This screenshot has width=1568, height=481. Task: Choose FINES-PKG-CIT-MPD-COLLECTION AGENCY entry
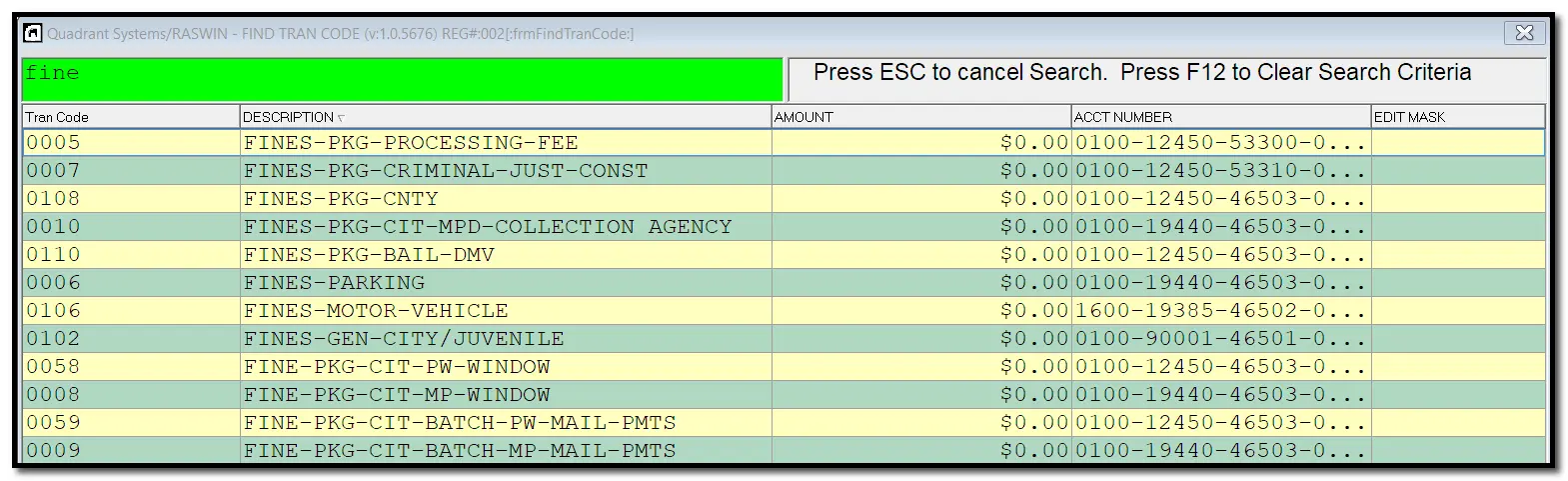tap(784, 227)
